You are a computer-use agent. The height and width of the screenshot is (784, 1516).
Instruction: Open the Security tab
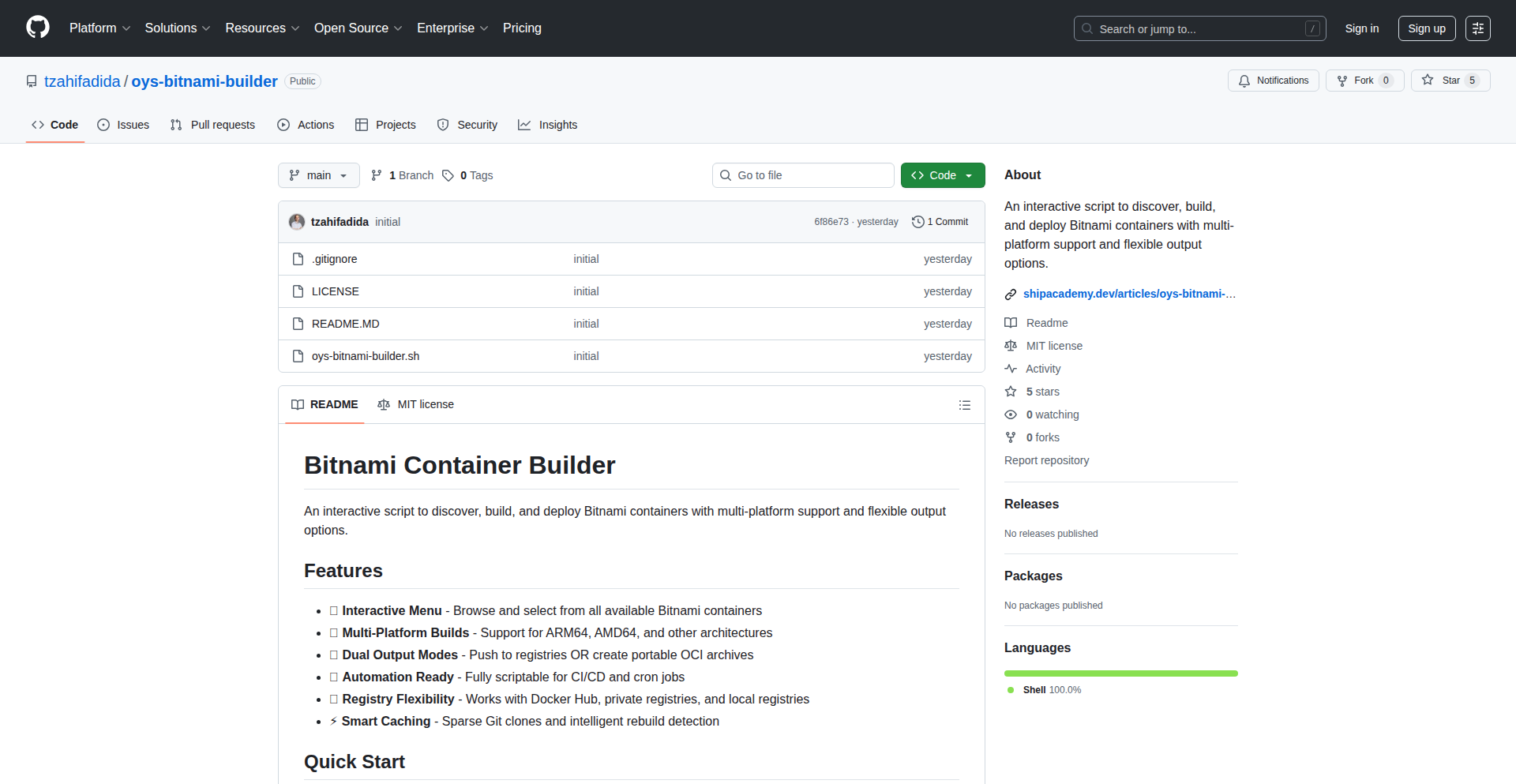click(467, 125)
